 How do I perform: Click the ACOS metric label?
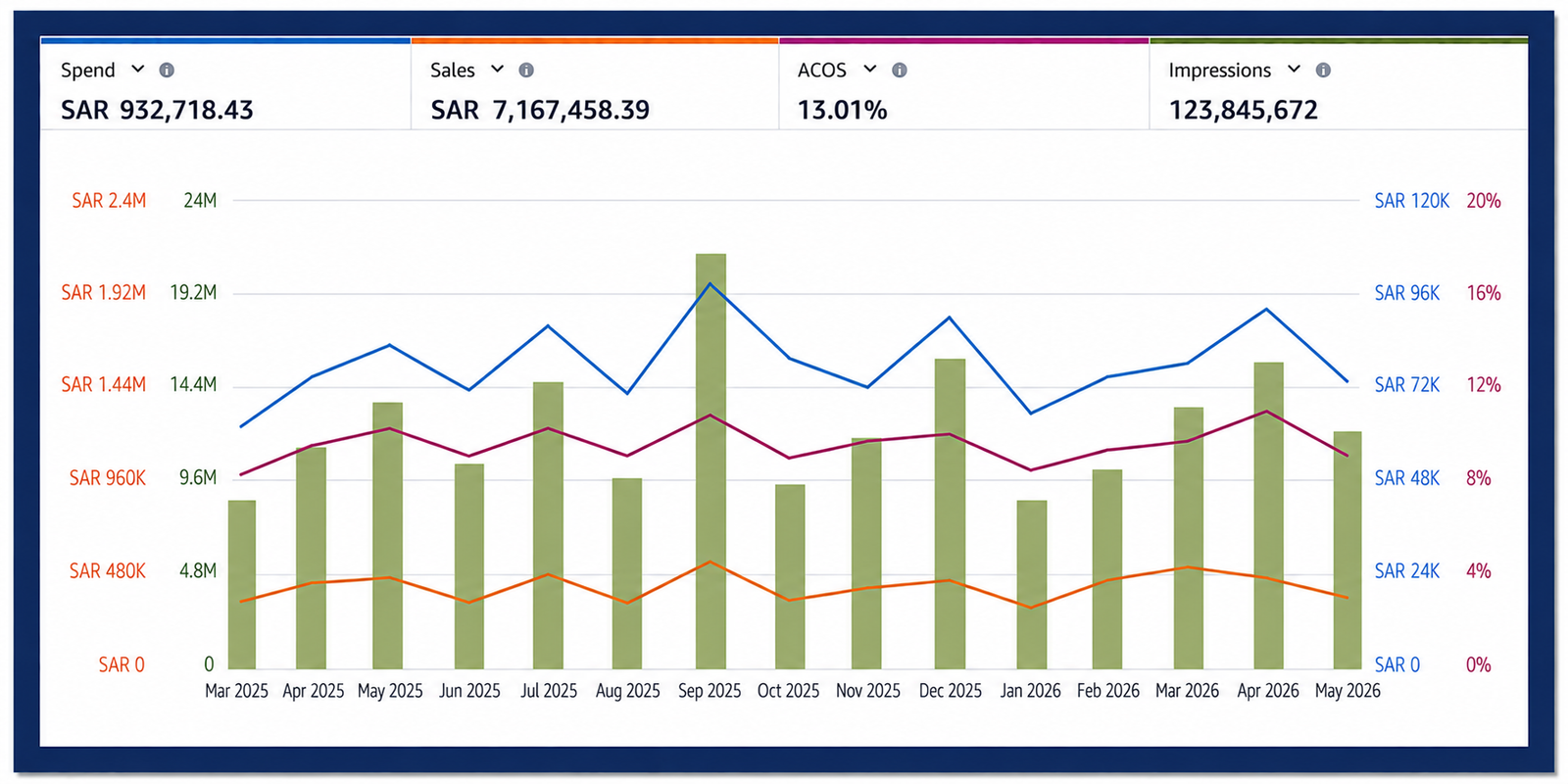coord(822,71)
